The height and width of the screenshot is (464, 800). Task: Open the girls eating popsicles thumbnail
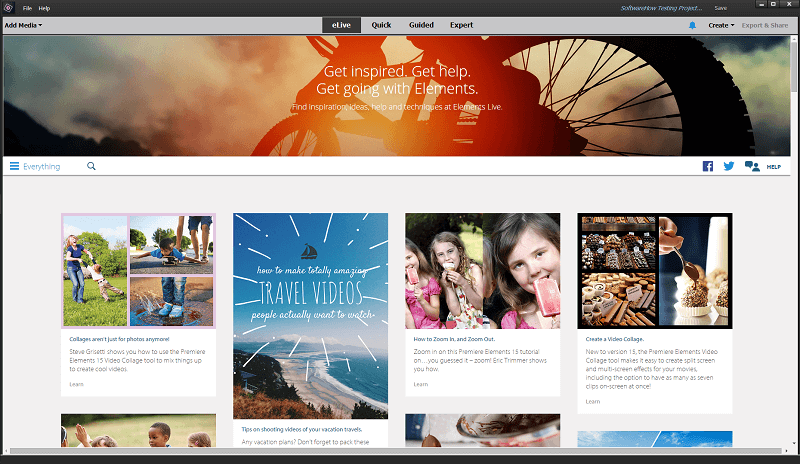(482, 271)
